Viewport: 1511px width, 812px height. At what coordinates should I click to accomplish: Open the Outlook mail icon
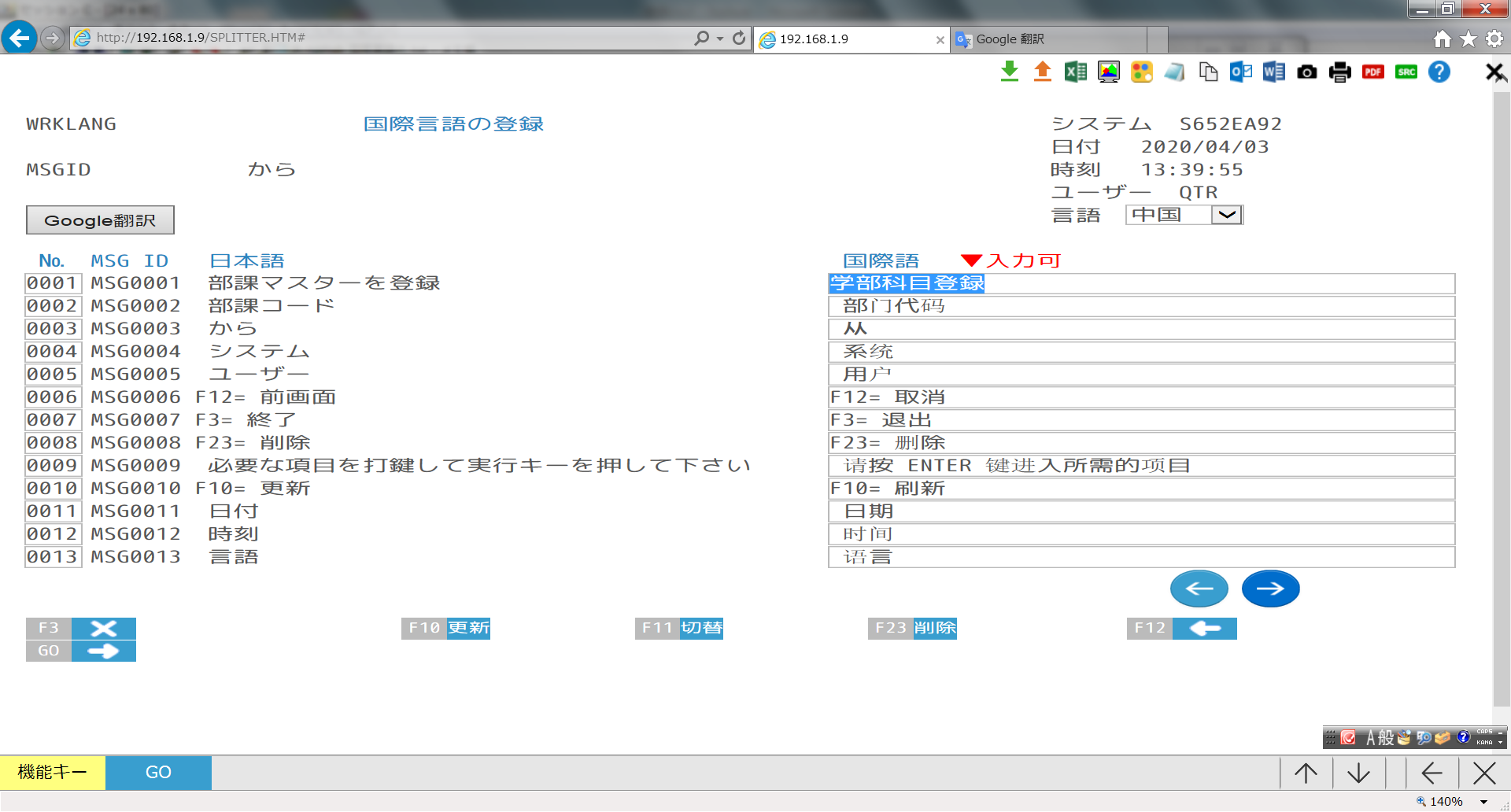[1241, 72]
